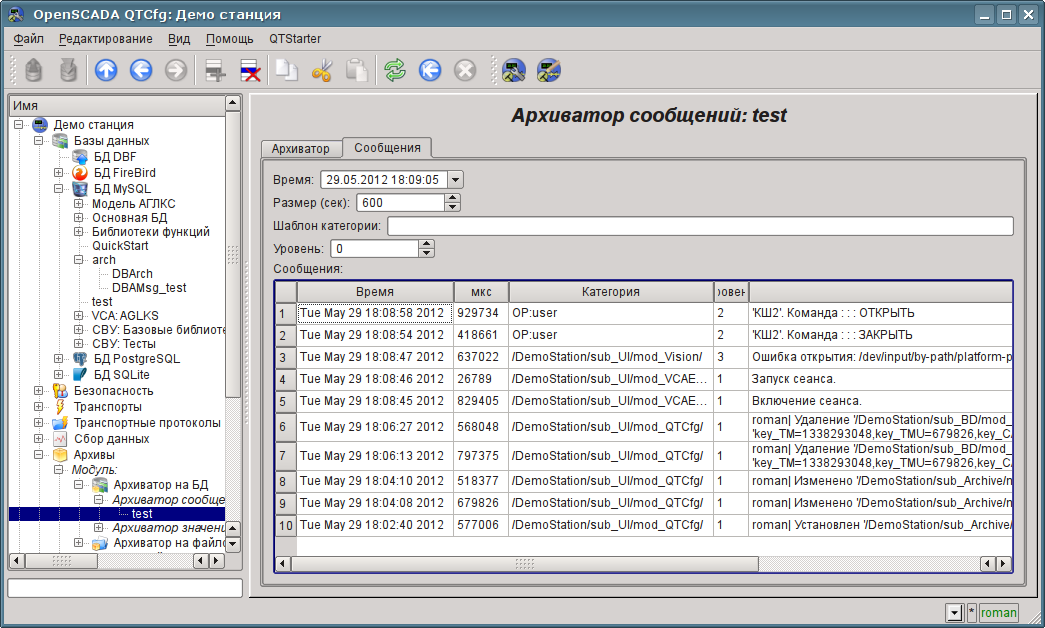The image size is (1045, 628).
Task: Open the Время date-time dropdown
Action: (x=456, y=180)
